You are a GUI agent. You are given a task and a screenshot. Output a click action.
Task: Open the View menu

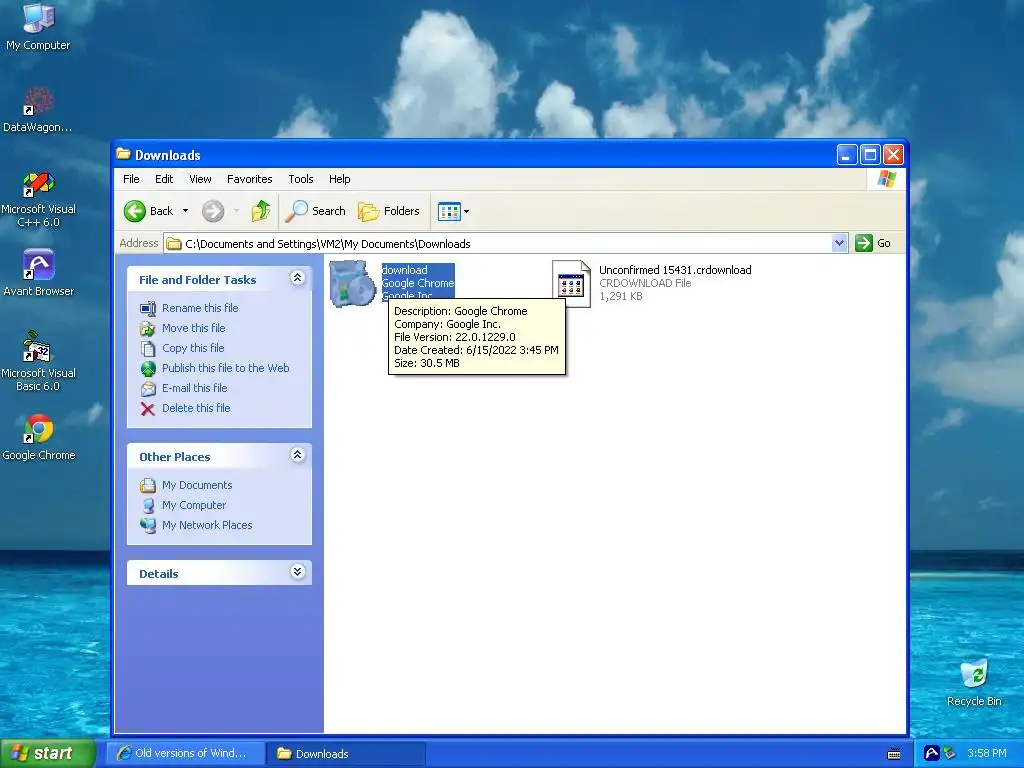(x=200, y=179)
